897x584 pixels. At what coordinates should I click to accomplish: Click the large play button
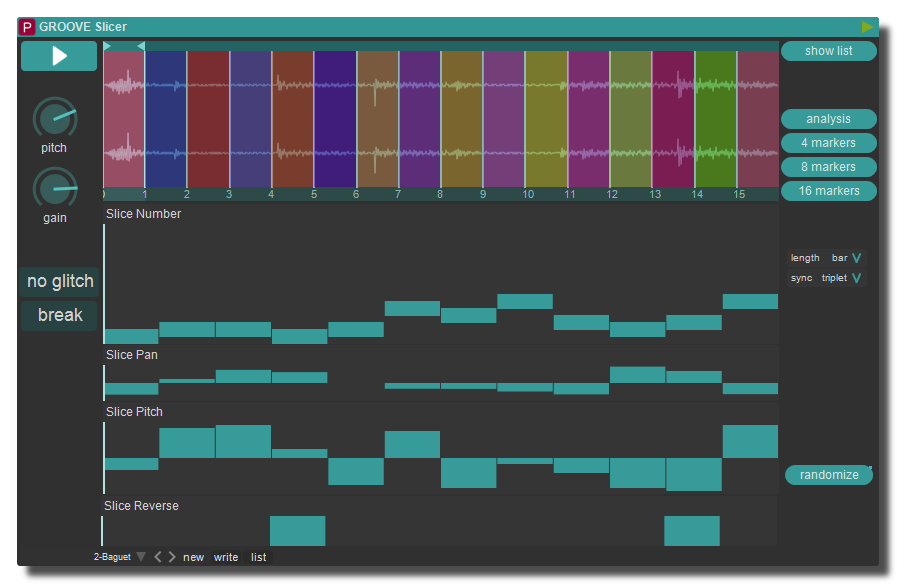(x=59, y=56)
